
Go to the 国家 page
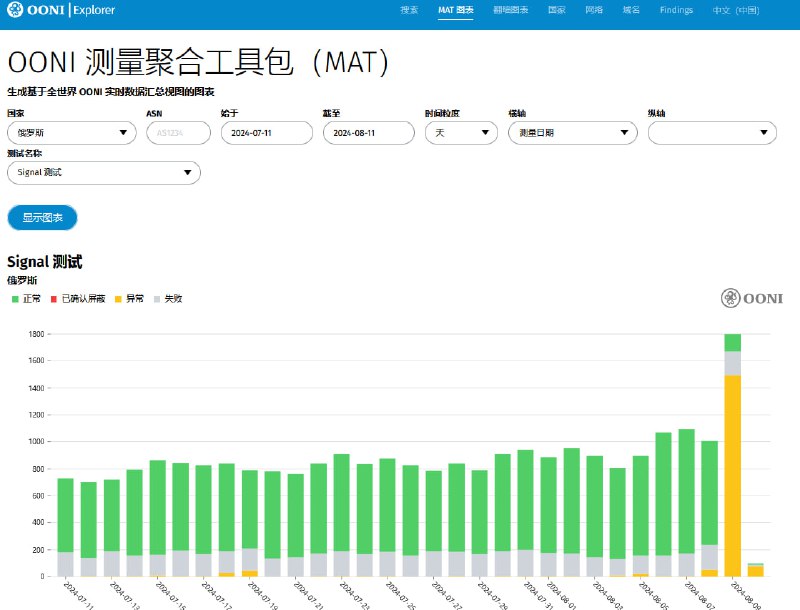[557, 10]
